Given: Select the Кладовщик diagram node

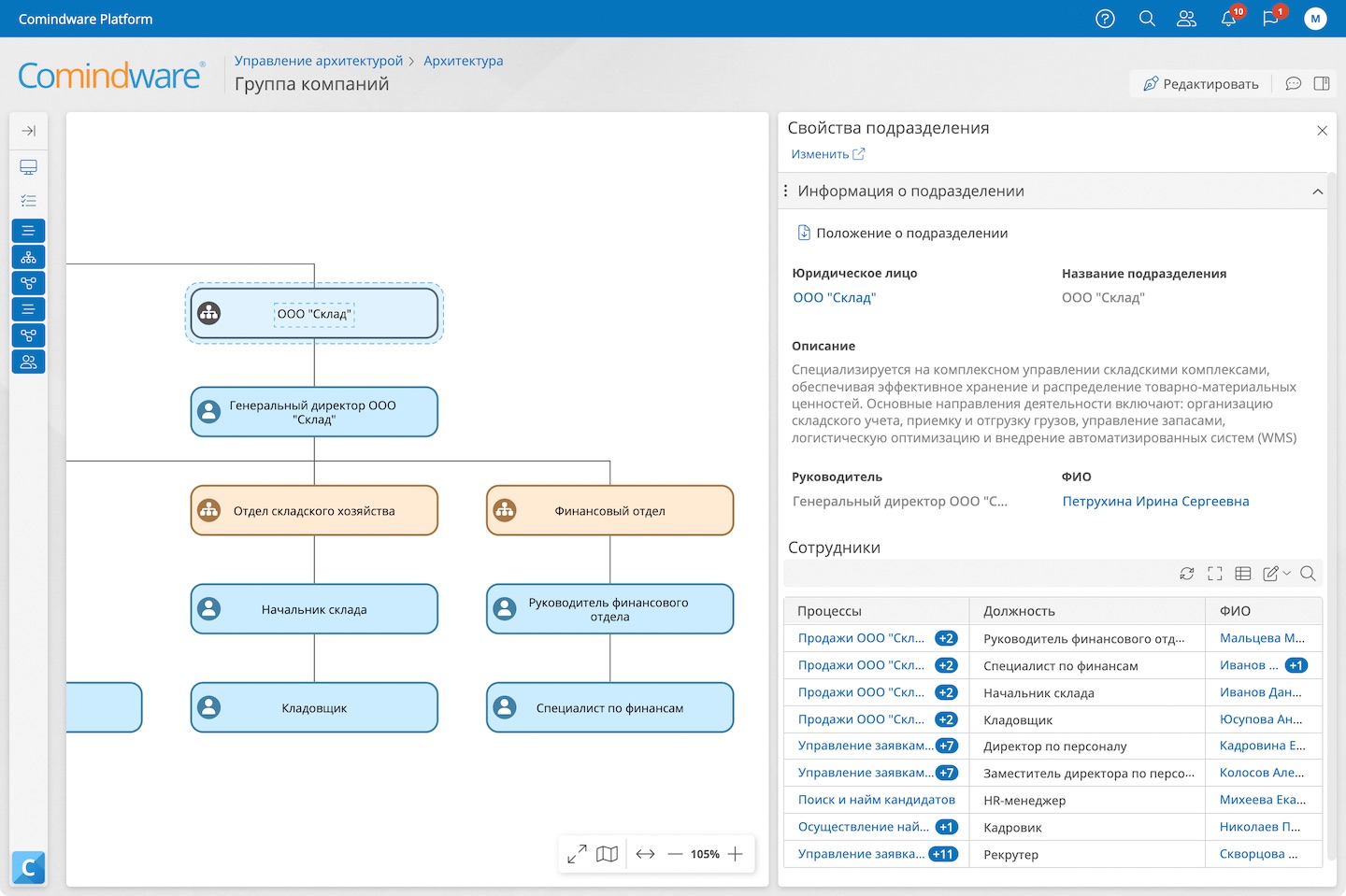Looking at the screenshot, I should [x=314, y=708].
